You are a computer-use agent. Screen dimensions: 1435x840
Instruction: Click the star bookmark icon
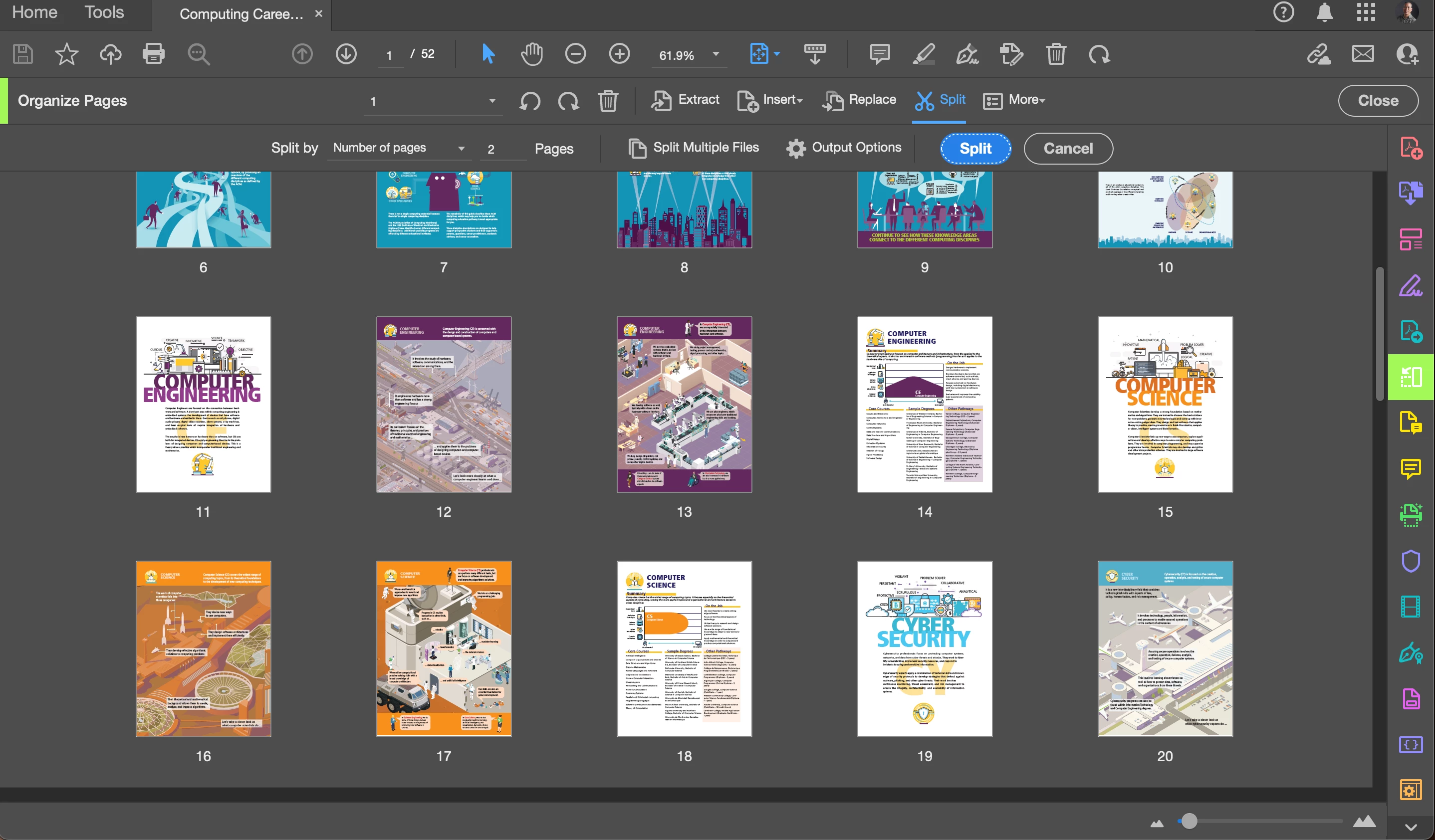tap(67, 54)
